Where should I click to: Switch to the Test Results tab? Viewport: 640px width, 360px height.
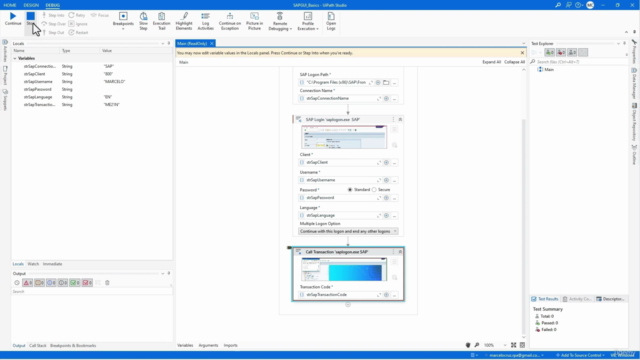(x=545, y=299)
